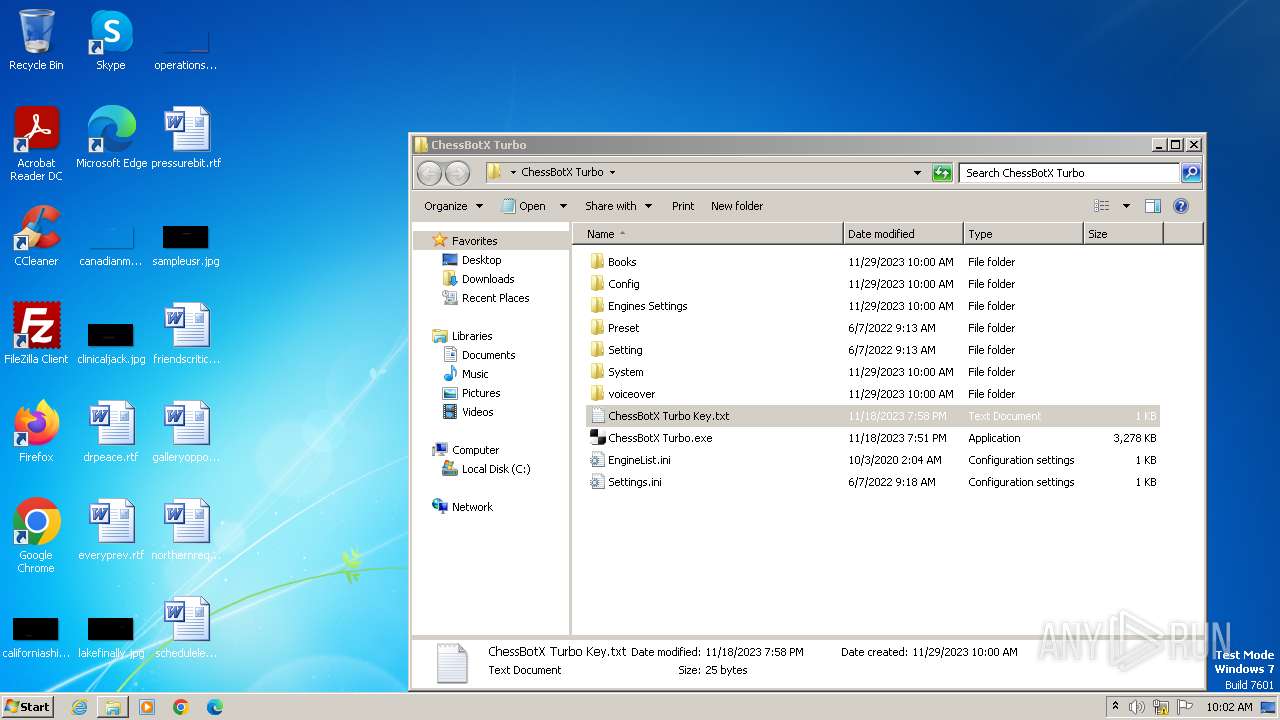Viewport: 1280px width, 720px height.
Task: Launch Firefox desktop shortcut
Action: click(x=36, y=431)
